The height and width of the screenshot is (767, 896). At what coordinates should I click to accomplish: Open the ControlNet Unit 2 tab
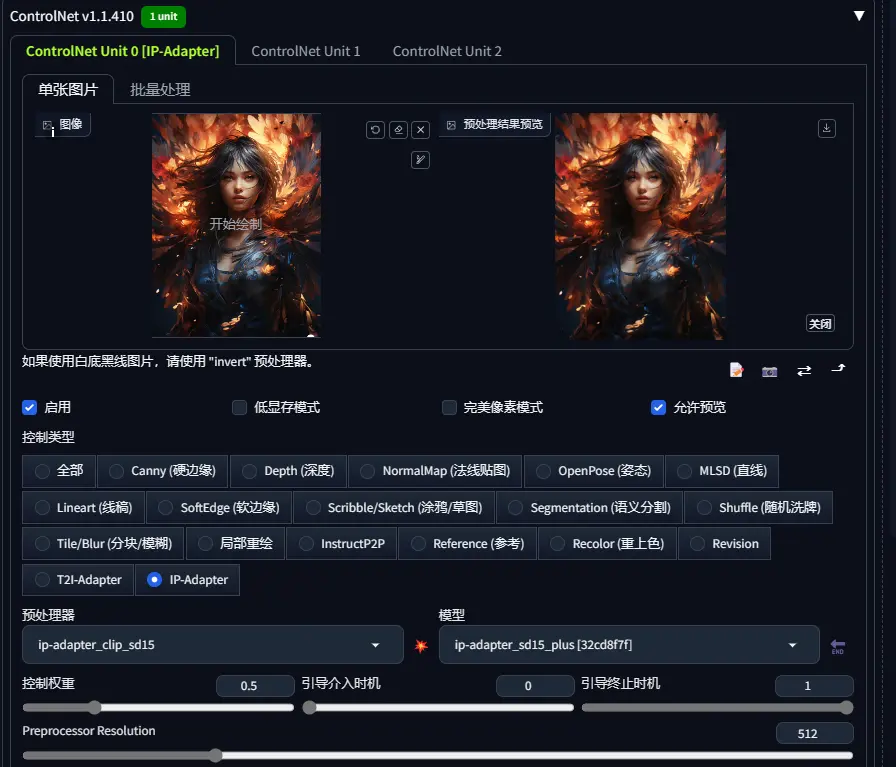point(447,51)
